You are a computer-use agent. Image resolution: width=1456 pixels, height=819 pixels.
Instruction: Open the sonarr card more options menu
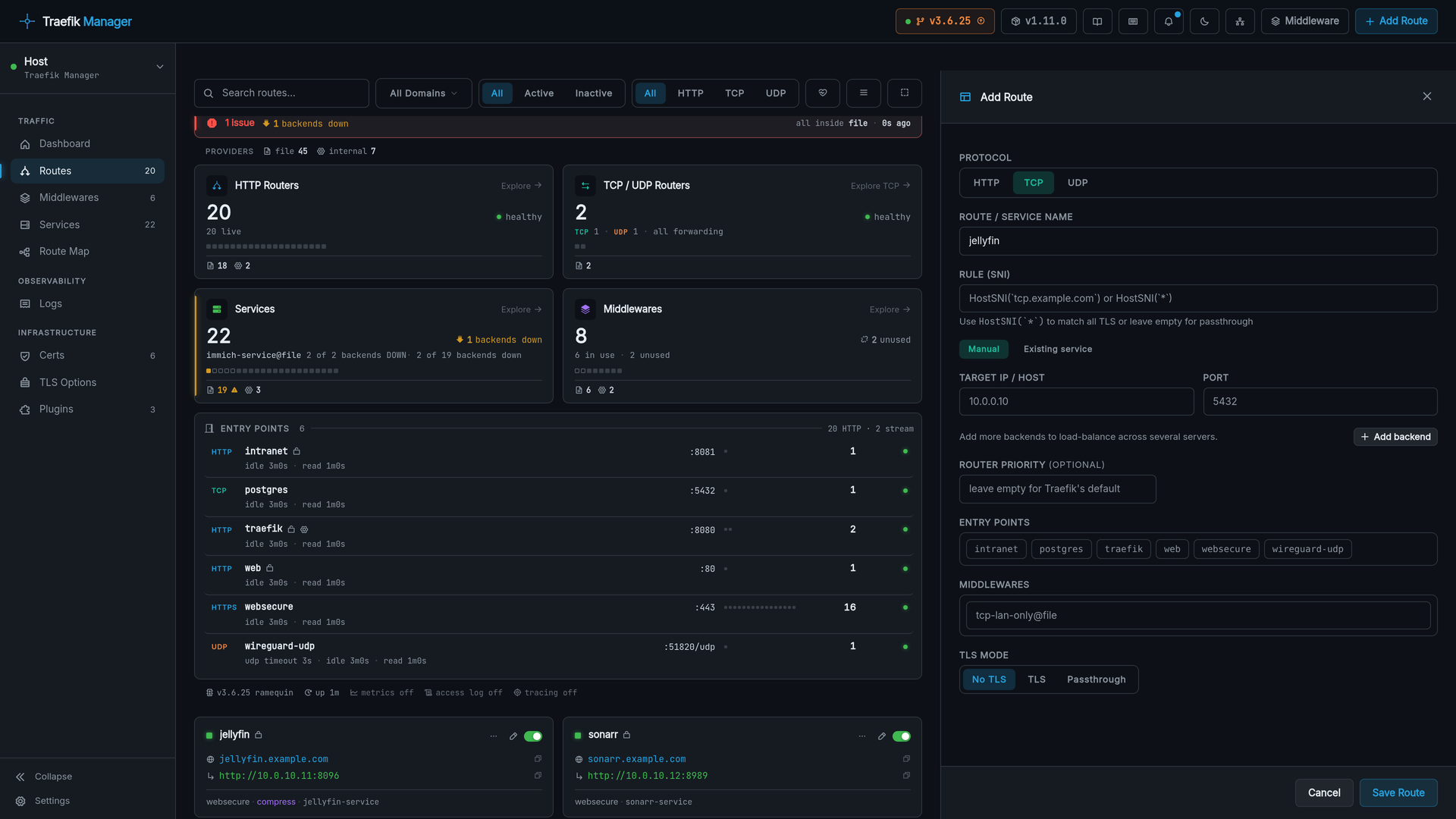[862, 736]
